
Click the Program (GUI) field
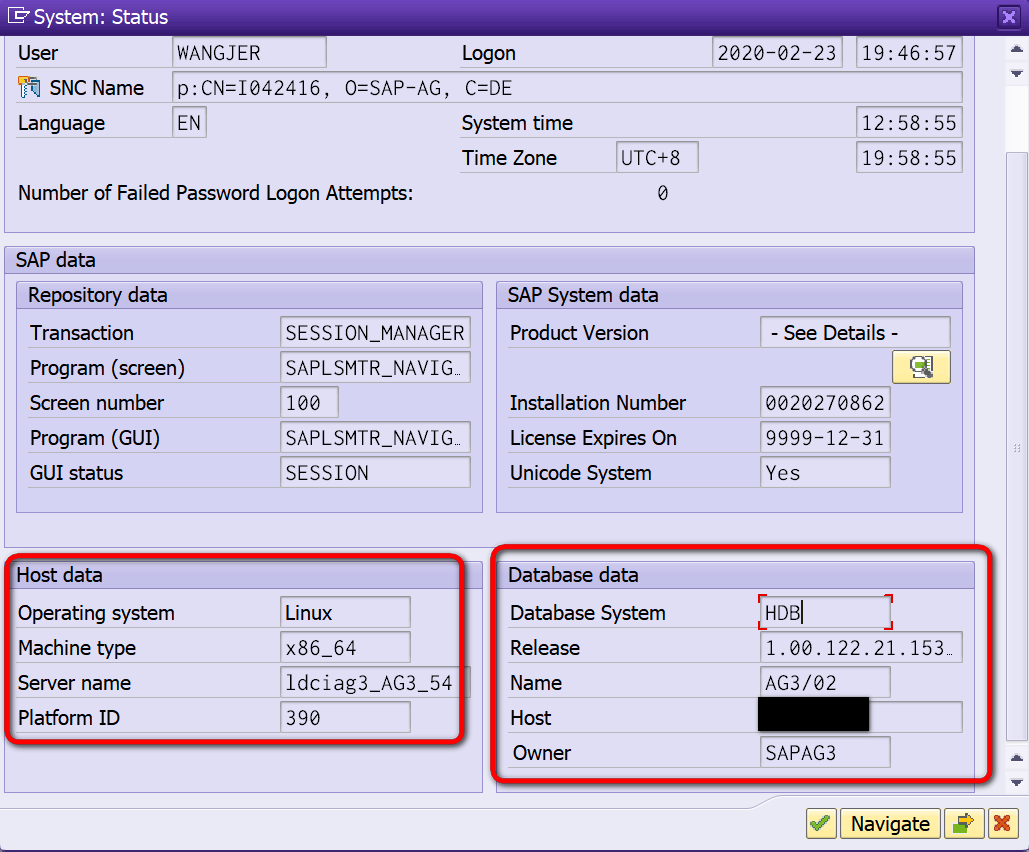point(375,438)
